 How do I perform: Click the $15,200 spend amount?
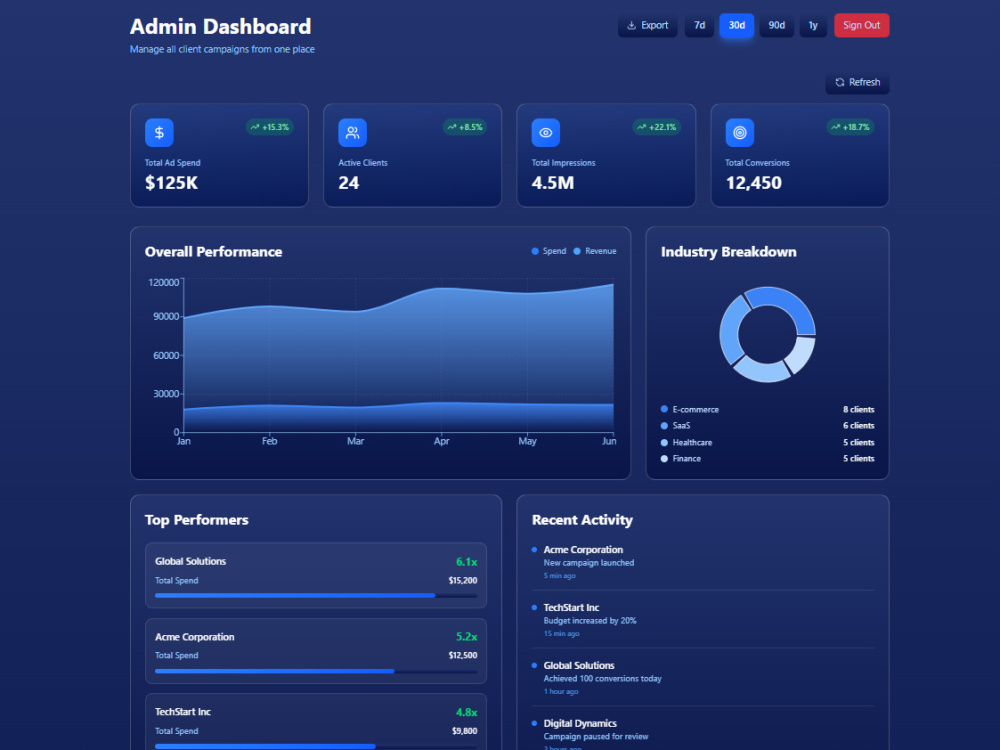coord(462,580)
